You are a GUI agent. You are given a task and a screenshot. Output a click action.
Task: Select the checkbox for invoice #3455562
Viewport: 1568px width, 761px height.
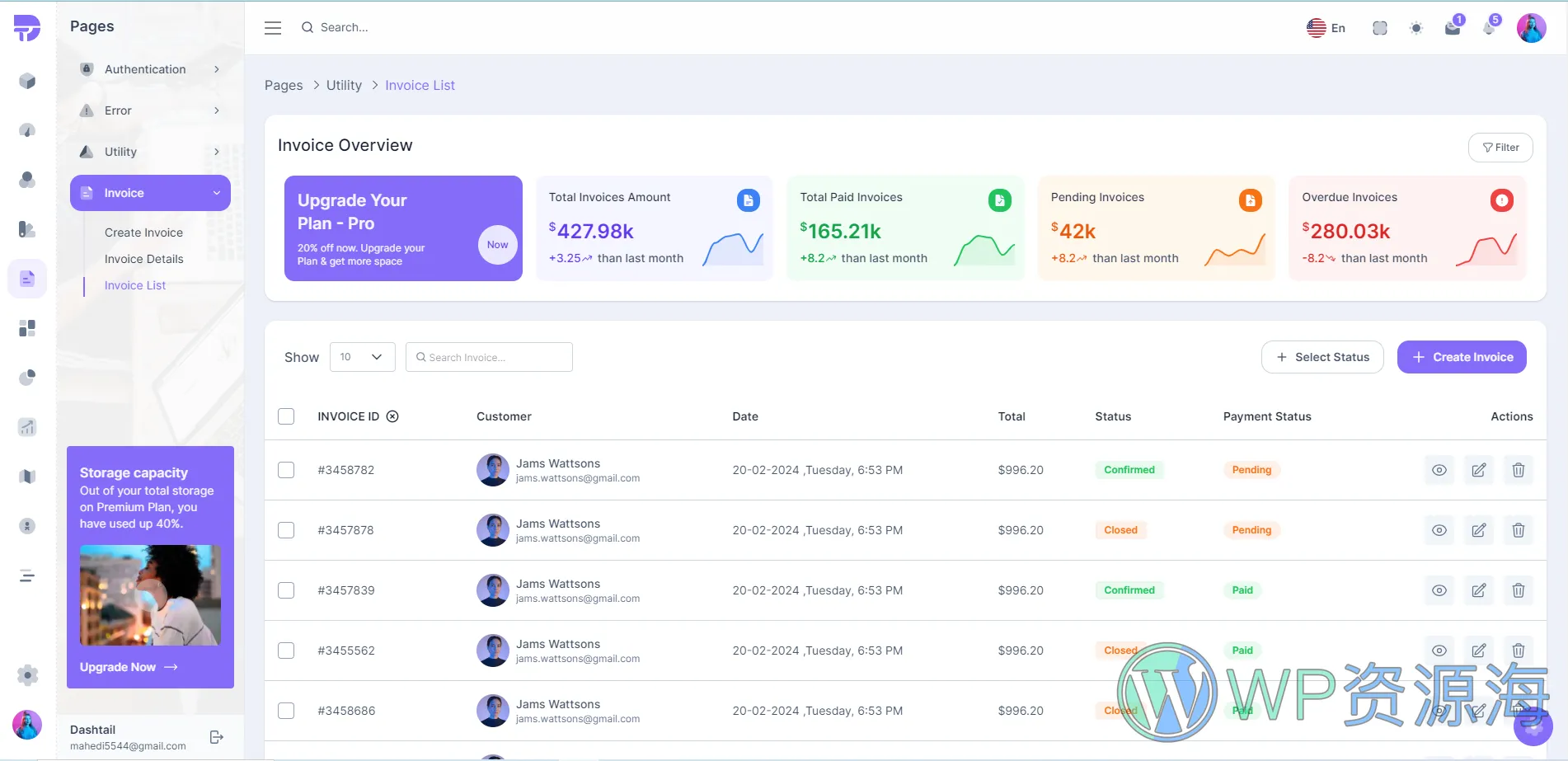(286, 651)
